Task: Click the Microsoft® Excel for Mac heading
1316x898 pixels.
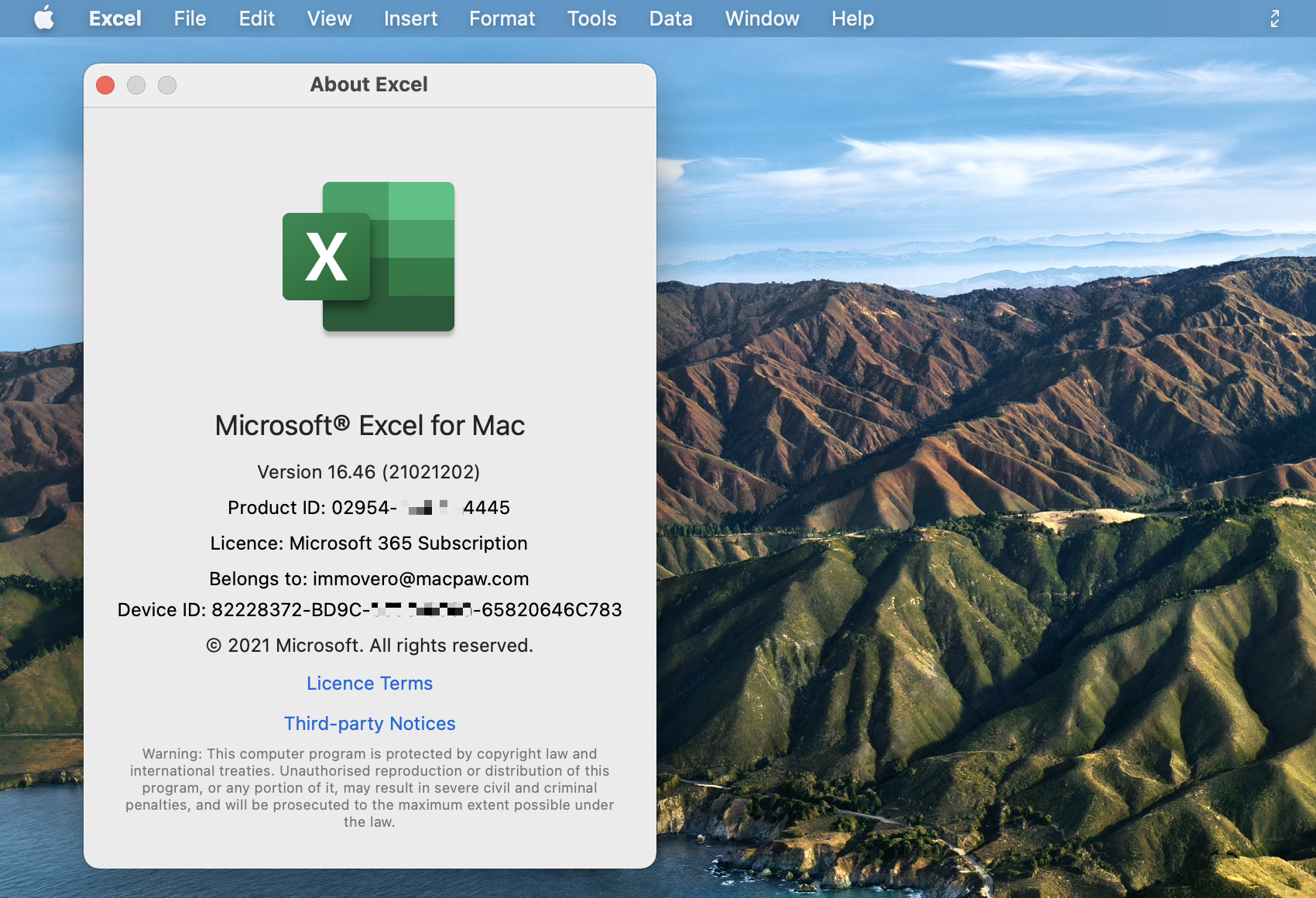Action: pos(370,426)
